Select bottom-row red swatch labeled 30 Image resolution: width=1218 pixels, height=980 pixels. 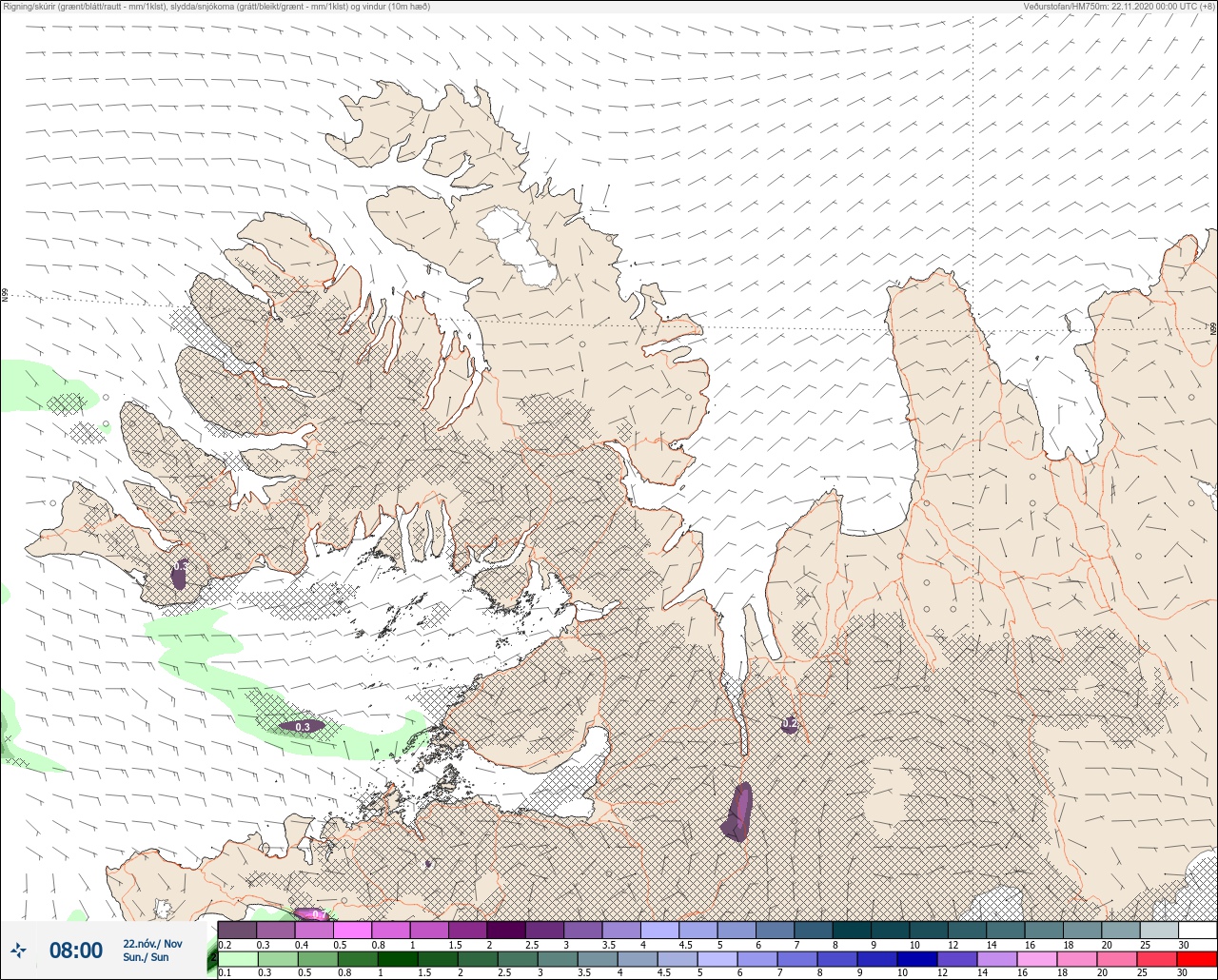point(1197,958)
